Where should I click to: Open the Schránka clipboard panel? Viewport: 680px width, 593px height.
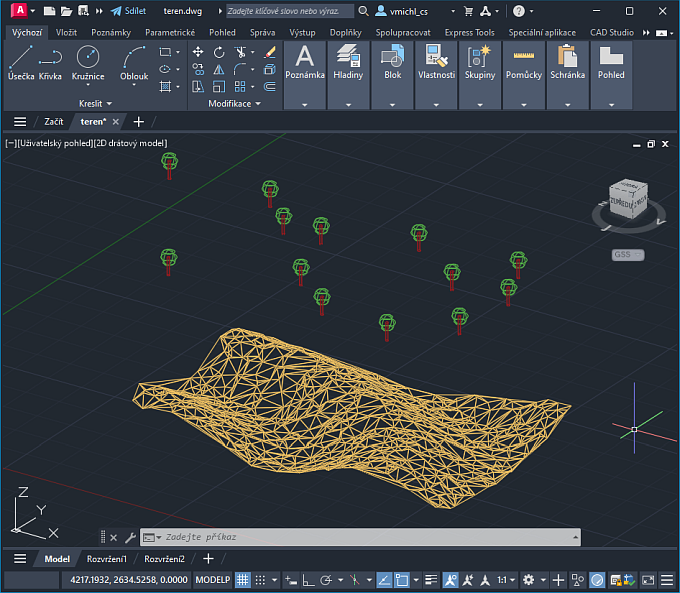tap(567, 62)
